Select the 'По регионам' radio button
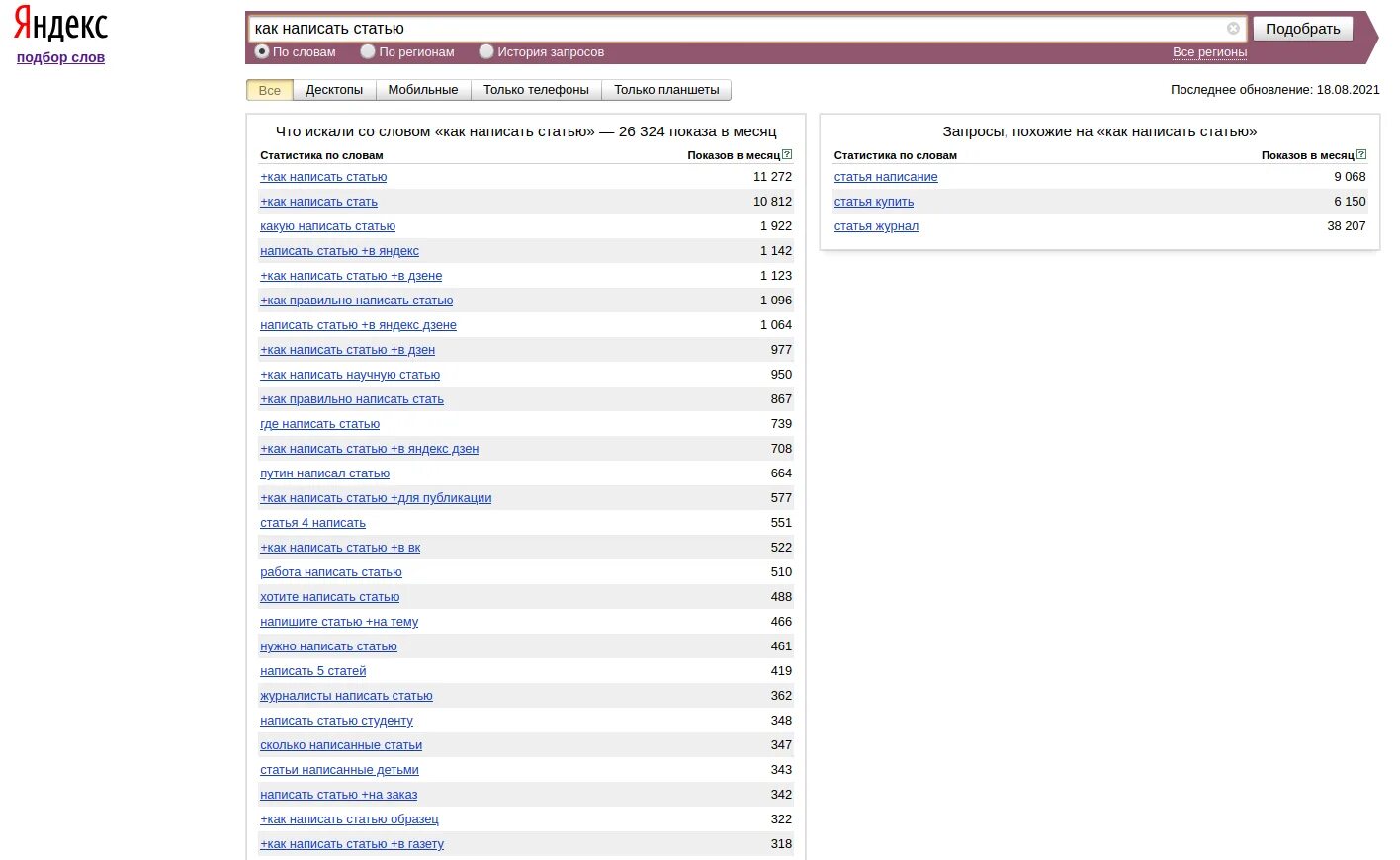The width and height of the screenshot is (1400, 860). tap(368, 51)
